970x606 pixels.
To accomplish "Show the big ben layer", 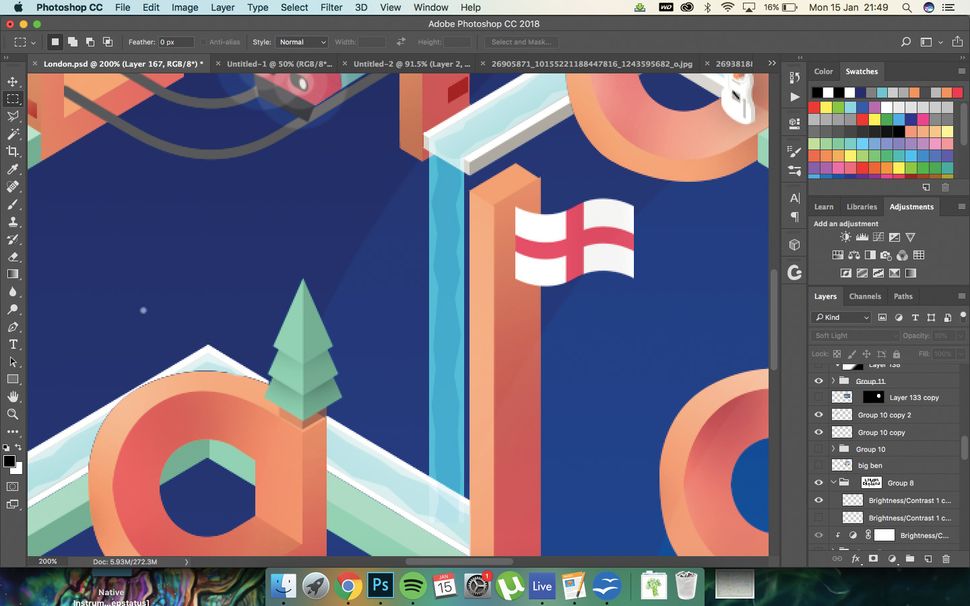I will [x=819, y=465].
